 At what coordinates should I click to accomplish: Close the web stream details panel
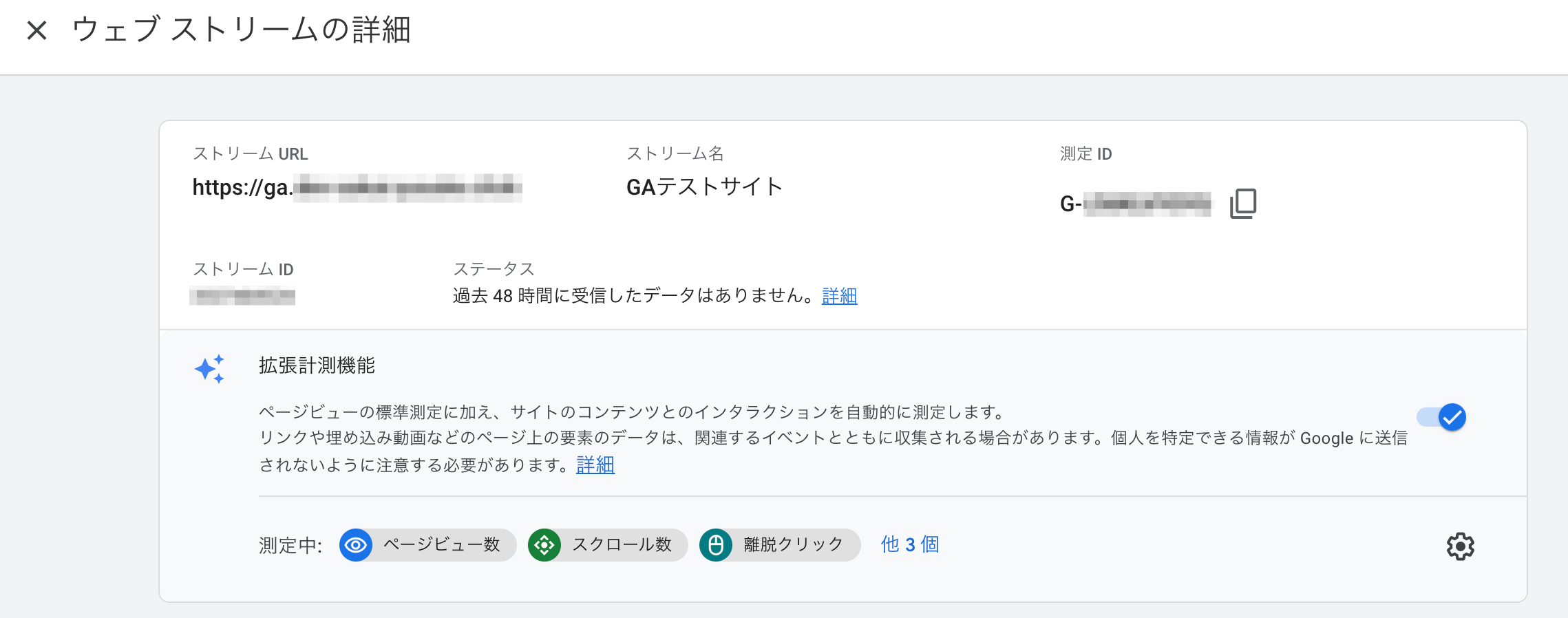pos(37,30)
